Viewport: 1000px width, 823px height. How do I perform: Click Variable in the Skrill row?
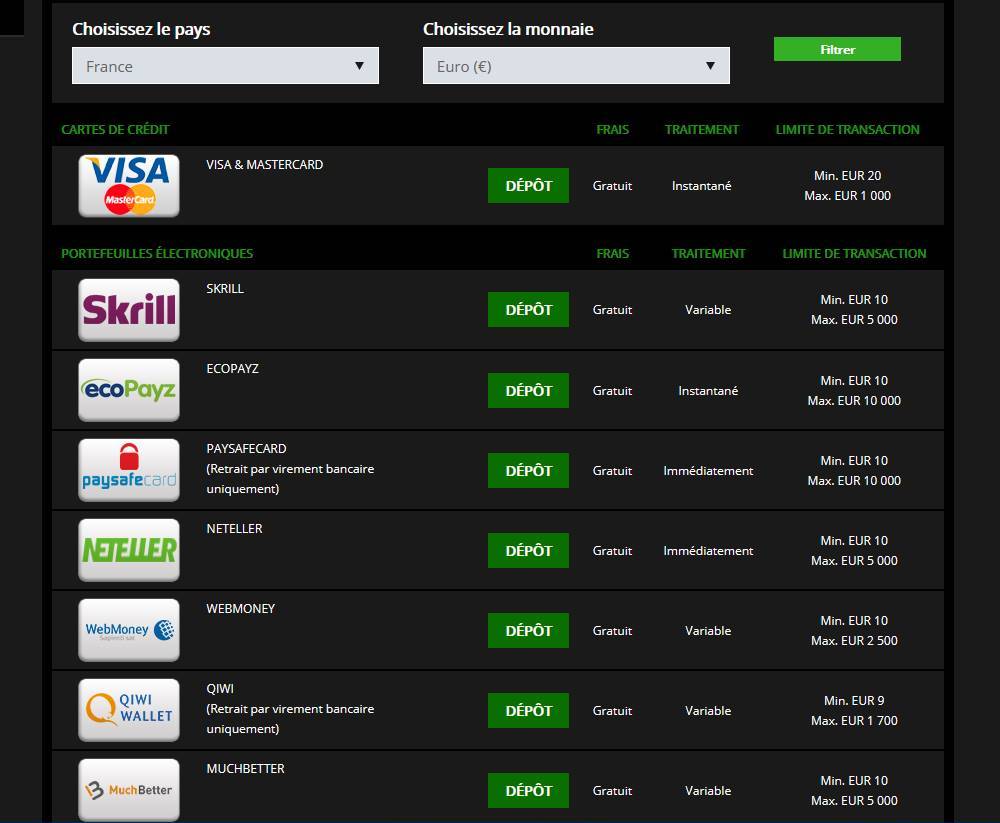pyautogui.click(x=708, y=310)
